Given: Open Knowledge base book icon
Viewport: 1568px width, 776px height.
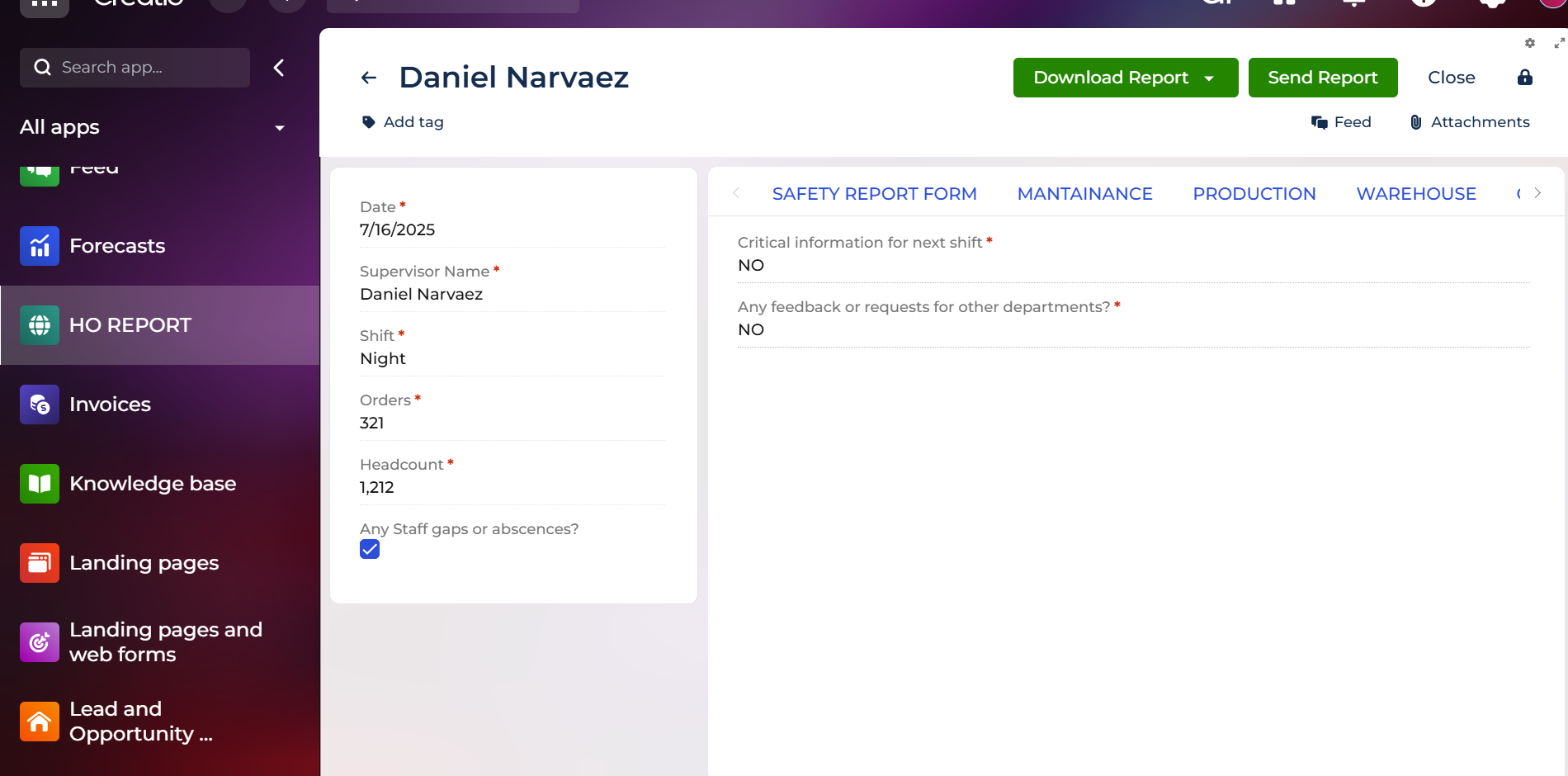Looking at the screenshot, I should tap(40, 484).
